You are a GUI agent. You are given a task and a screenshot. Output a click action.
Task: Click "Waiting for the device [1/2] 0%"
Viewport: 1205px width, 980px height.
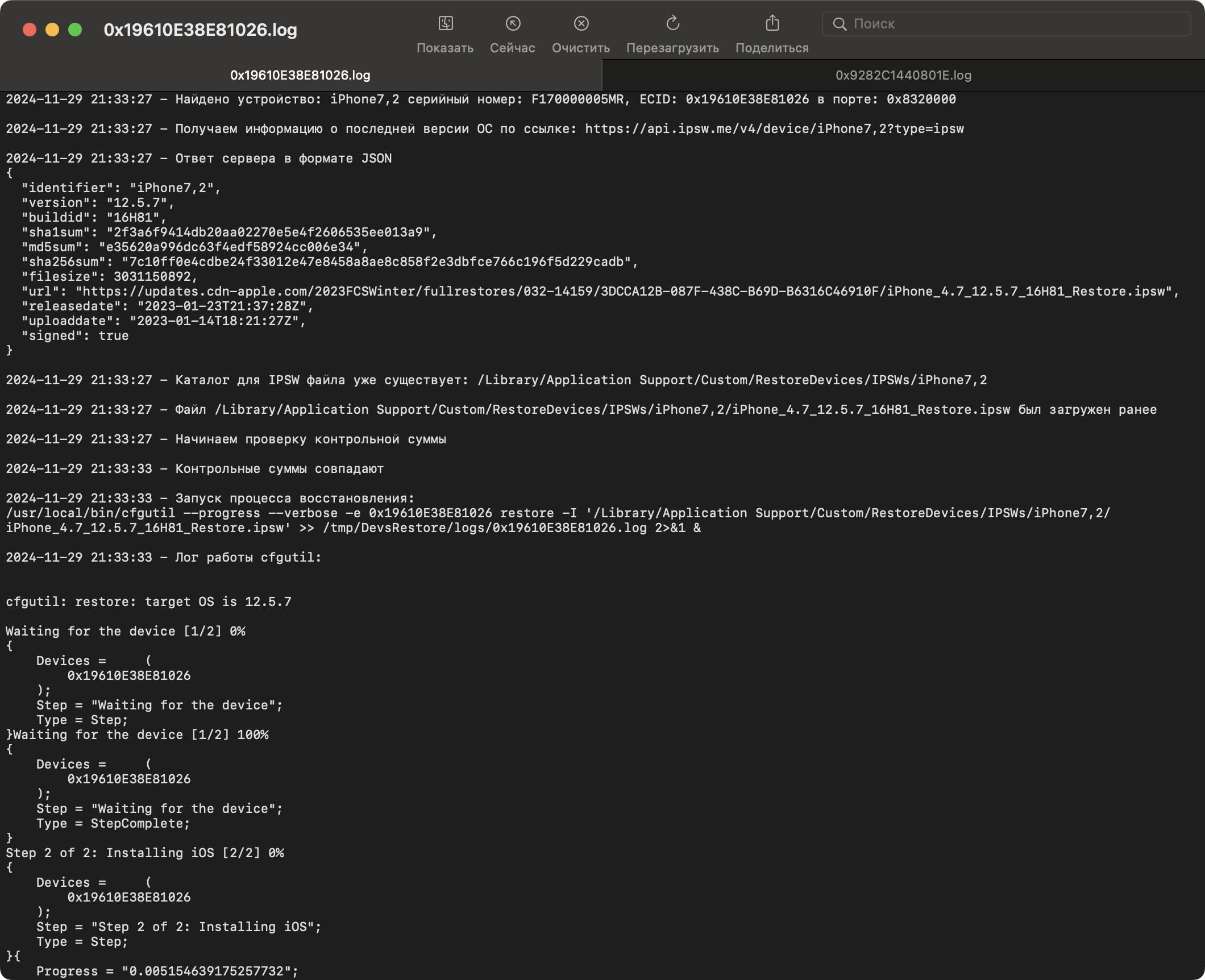126,632
